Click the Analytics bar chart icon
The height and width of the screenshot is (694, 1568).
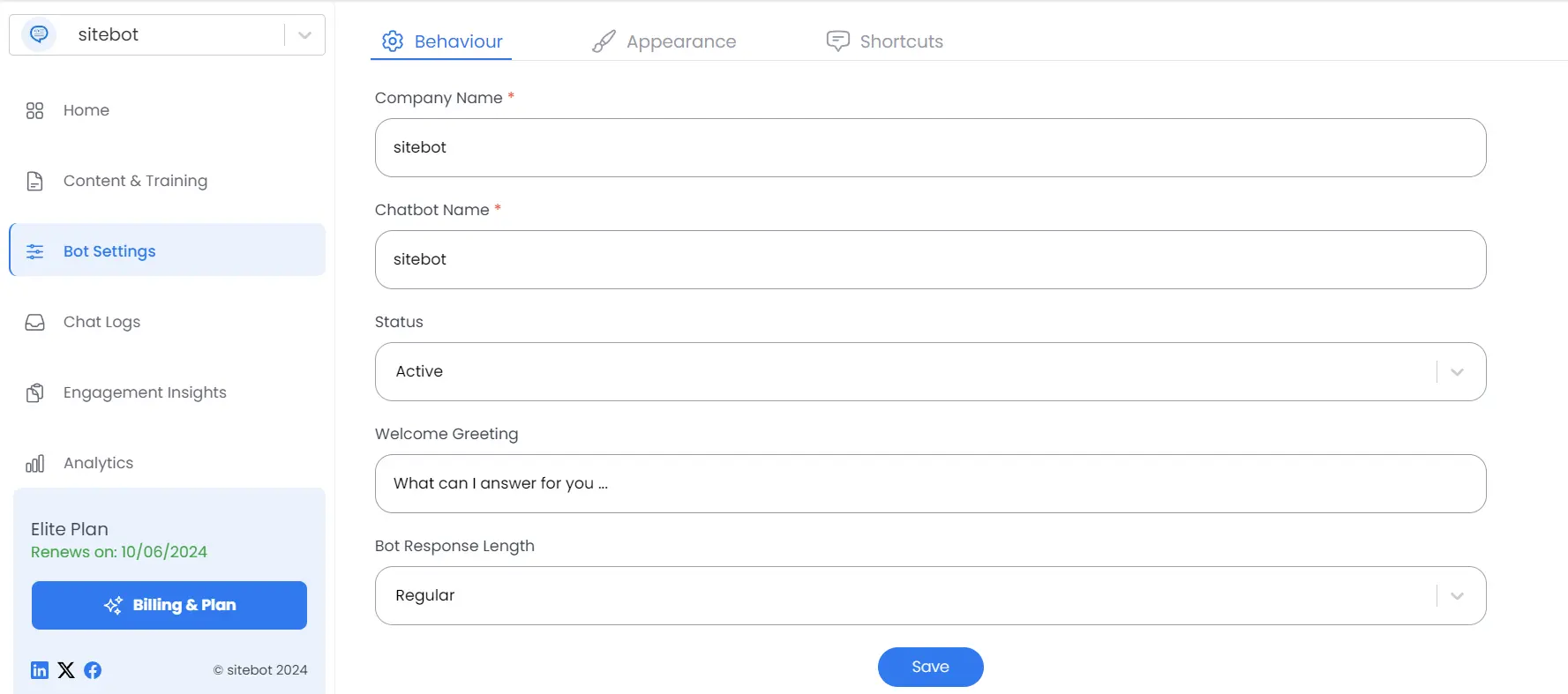click(34, 463)
